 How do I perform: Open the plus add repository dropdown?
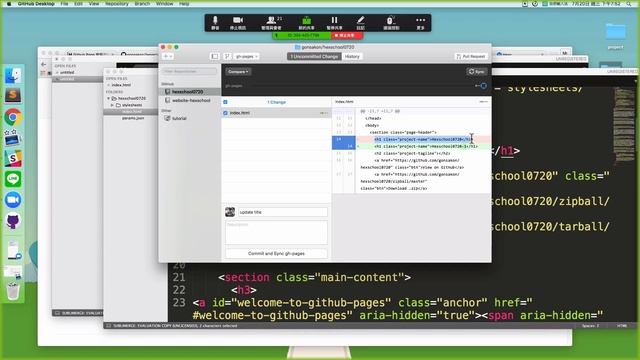coord(168,56)
